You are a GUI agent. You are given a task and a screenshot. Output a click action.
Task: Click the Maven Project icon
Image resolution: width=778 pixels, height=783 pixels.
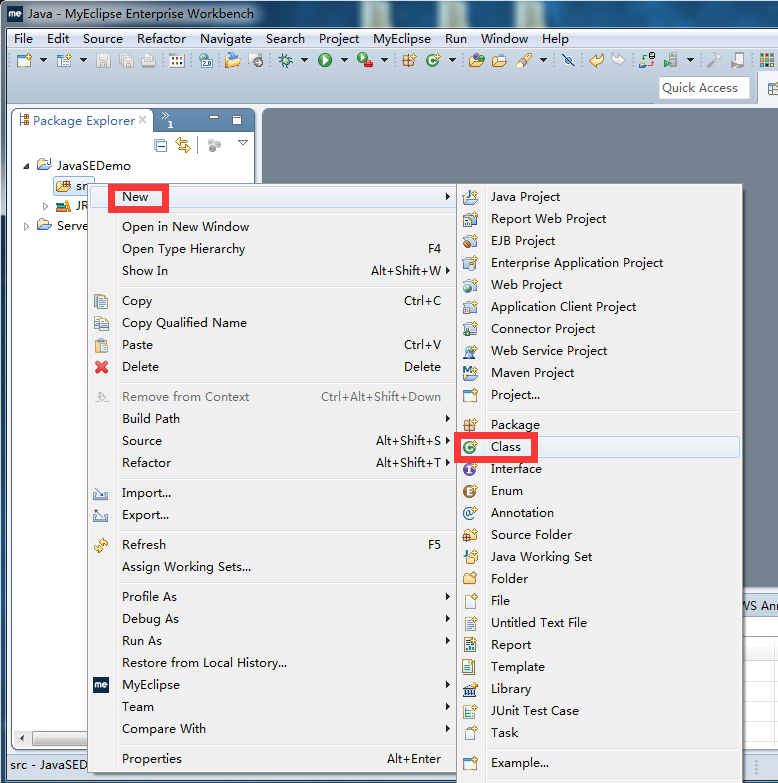pyautogui.click(x=470, y=373)
